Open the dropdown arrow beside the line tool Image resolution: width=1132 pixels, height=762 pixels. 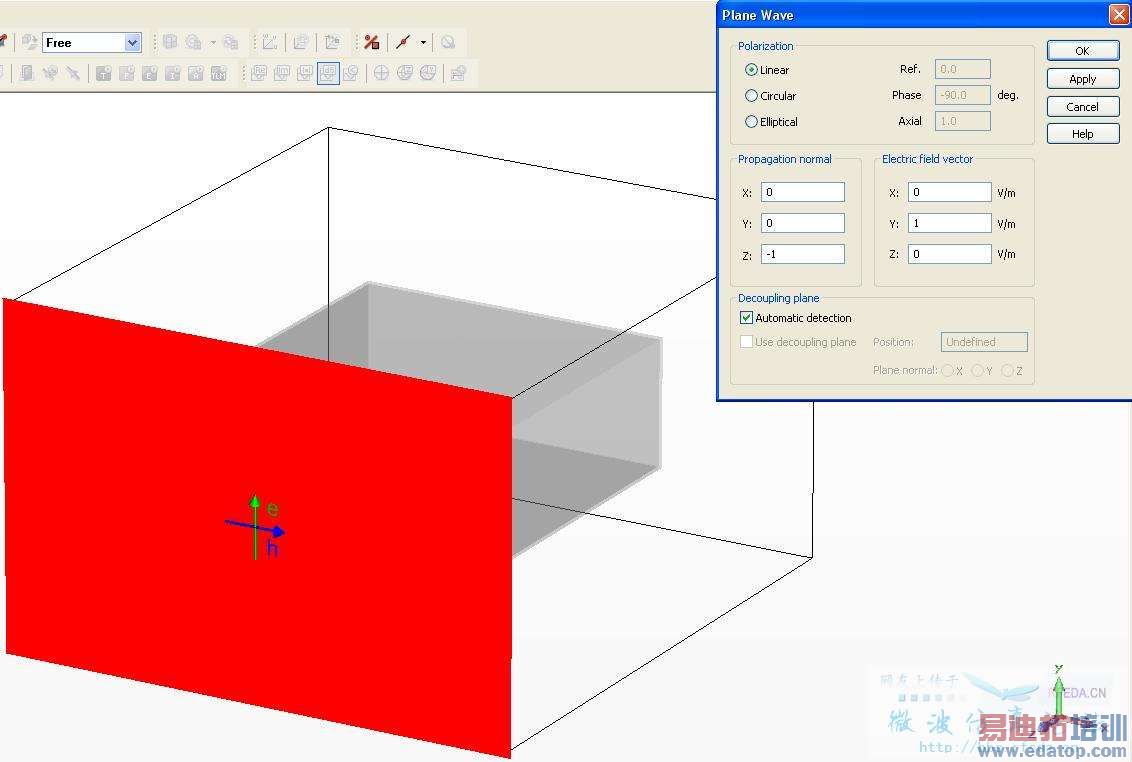[423, 43]
